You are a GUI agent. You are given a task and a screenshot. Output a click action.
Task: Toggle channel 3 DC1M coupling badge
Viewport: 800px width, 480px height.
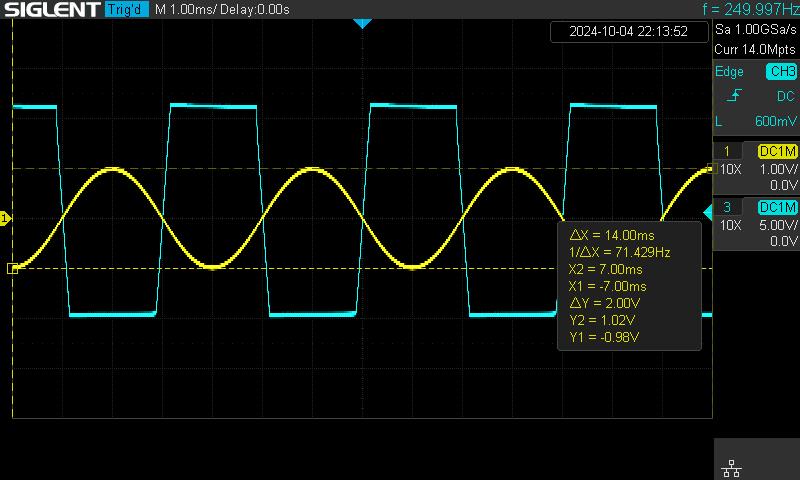(x=777, y=207)
